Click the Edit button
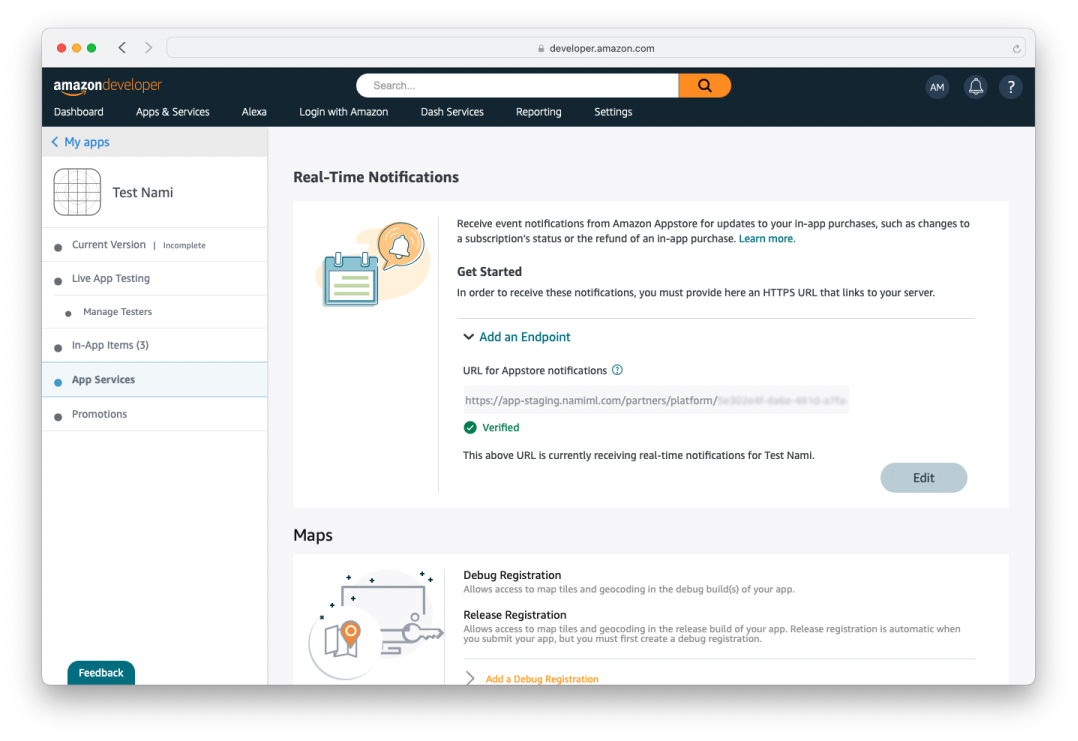Viewport: 1078px width, 741px height. click(923, 478)
